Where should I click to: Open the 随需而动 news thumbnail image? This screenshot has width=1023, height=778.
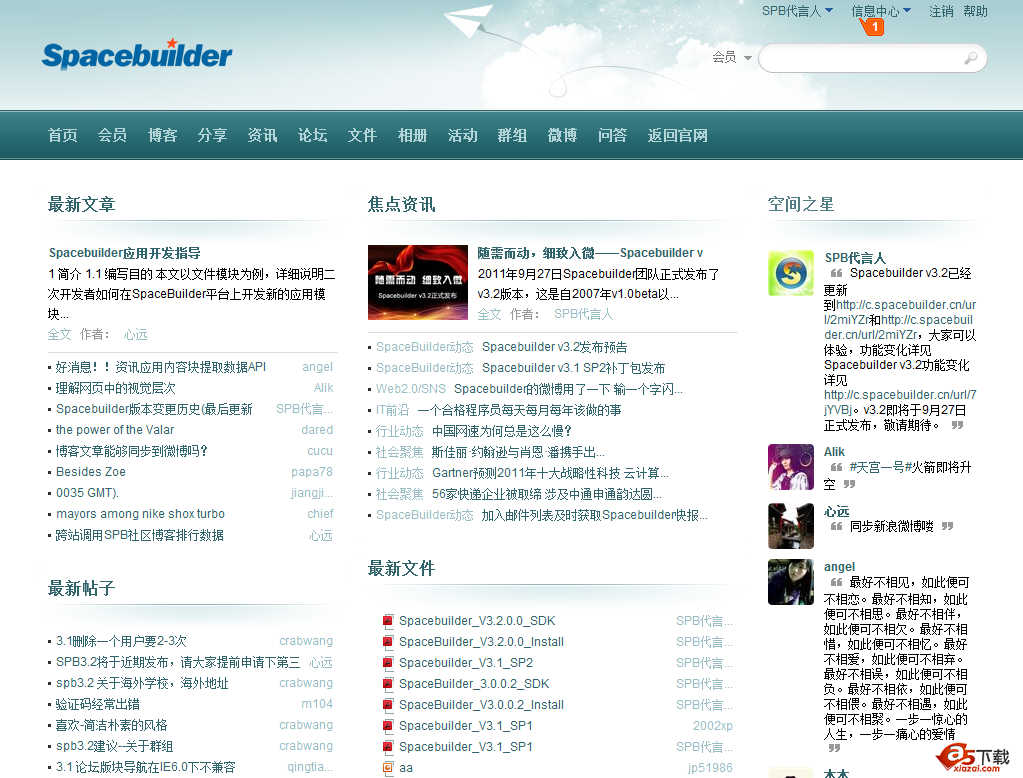click(418, 282)
